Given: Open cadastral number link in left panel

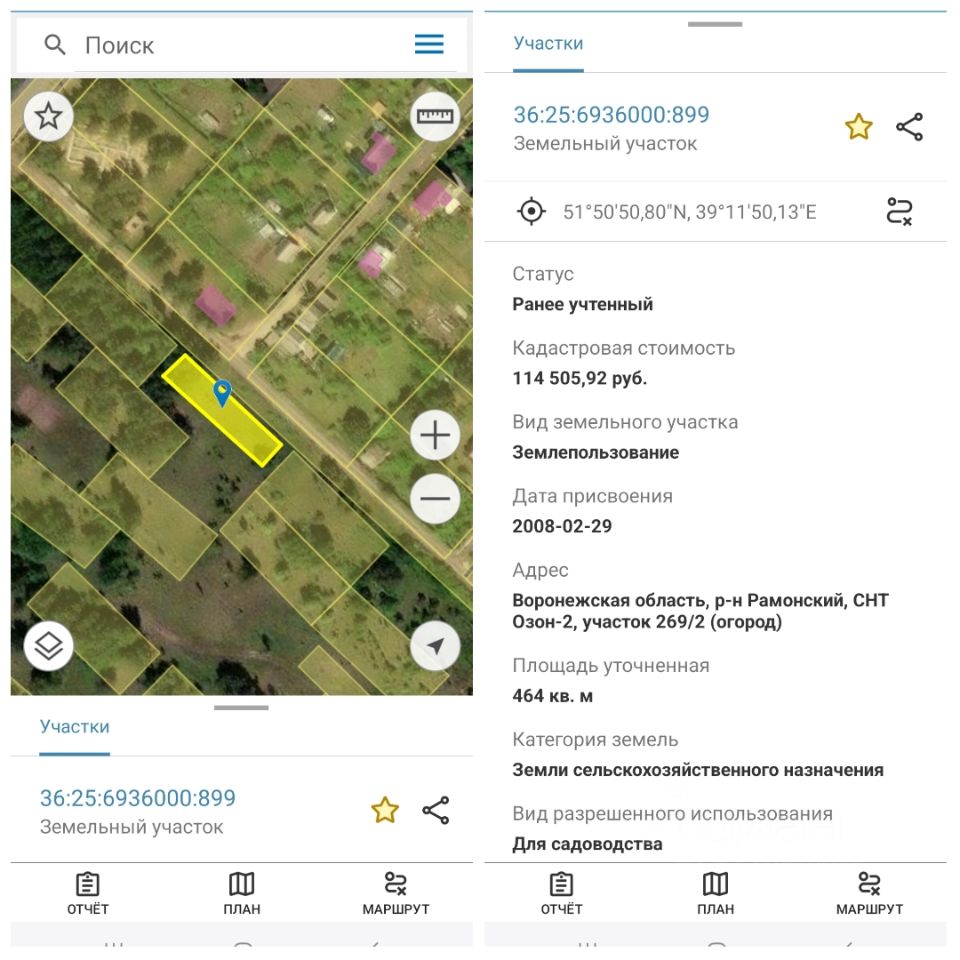Looking at the screenshot, I should [138, 798].
